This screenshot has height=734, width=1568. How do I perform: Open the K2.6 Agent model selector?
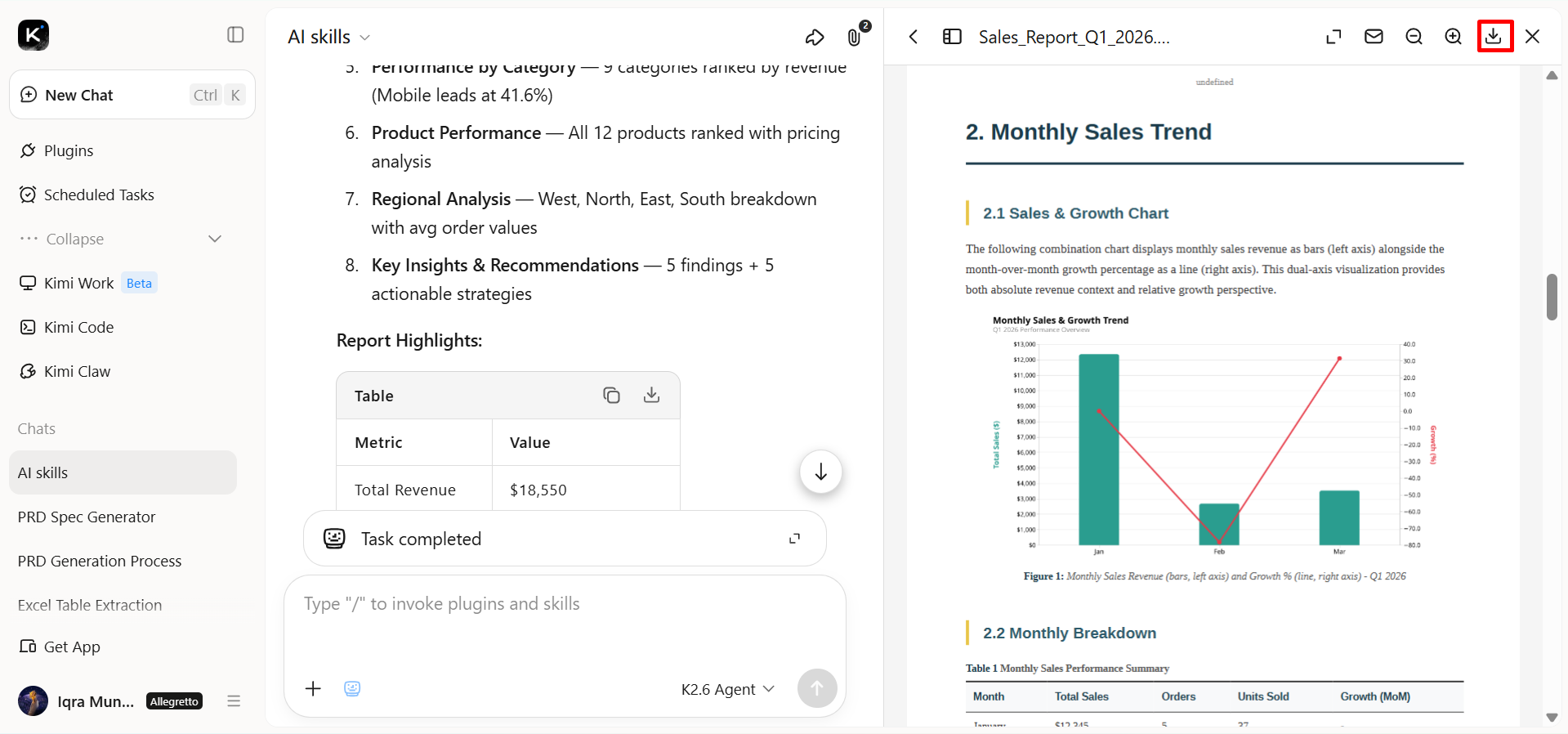coord(727,689)
